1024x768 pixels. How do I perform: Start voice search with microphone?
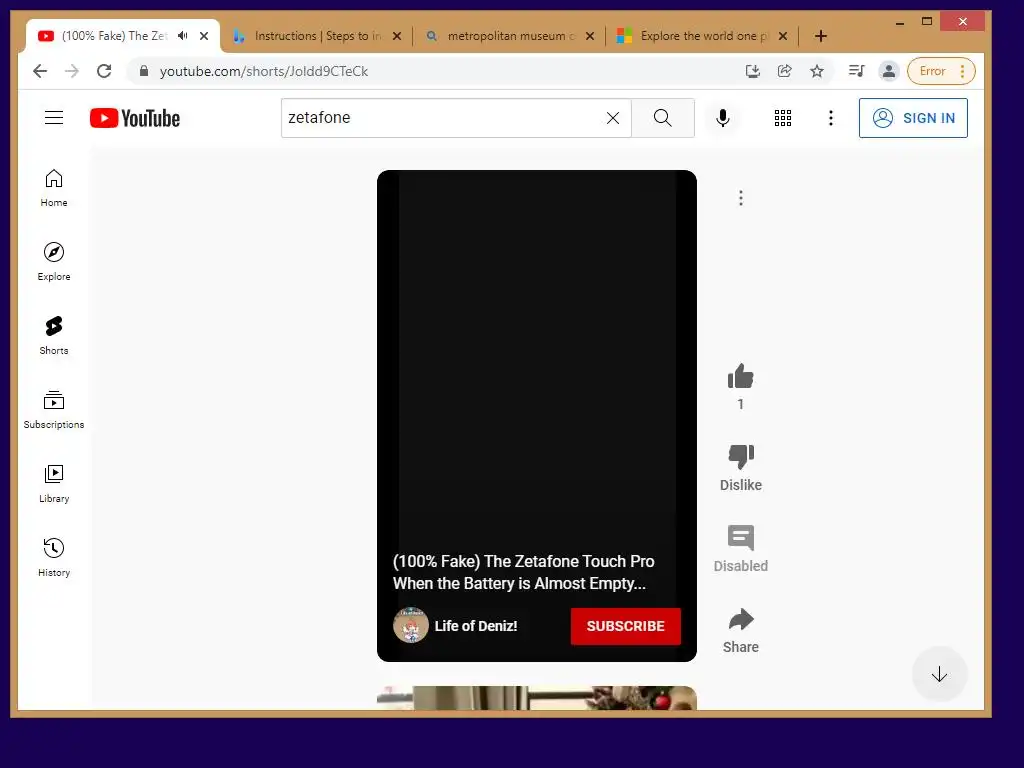[x=722, y=118]
